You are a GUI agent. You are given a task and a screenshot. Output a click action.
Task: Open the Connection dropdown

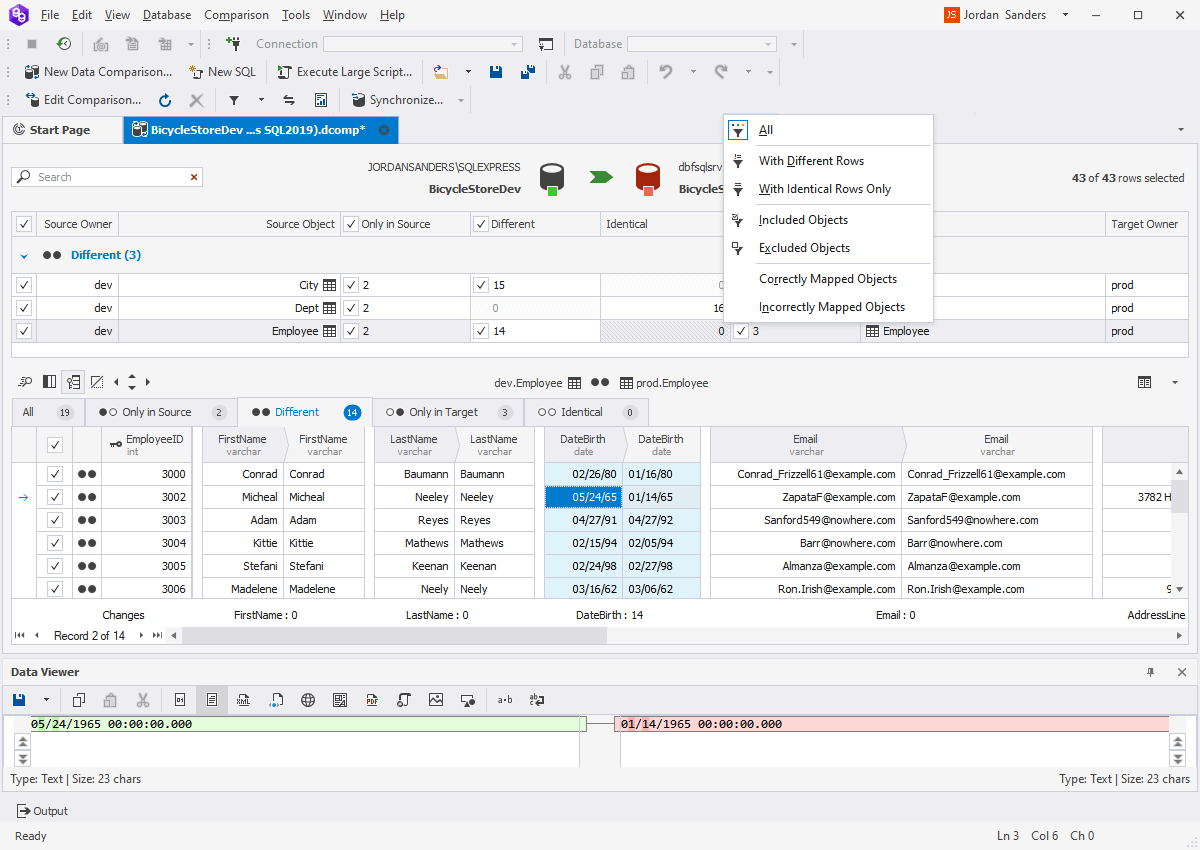(513, 44)
